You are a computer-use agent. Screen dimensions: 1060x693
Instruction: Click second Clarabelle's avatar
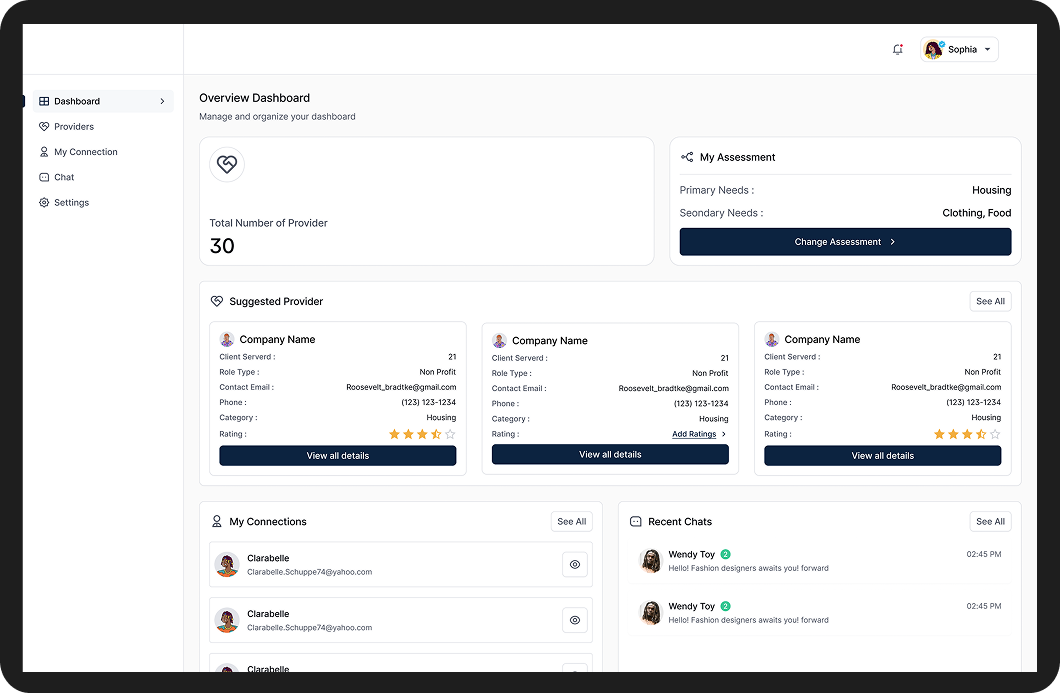click(x=227, y=620)
